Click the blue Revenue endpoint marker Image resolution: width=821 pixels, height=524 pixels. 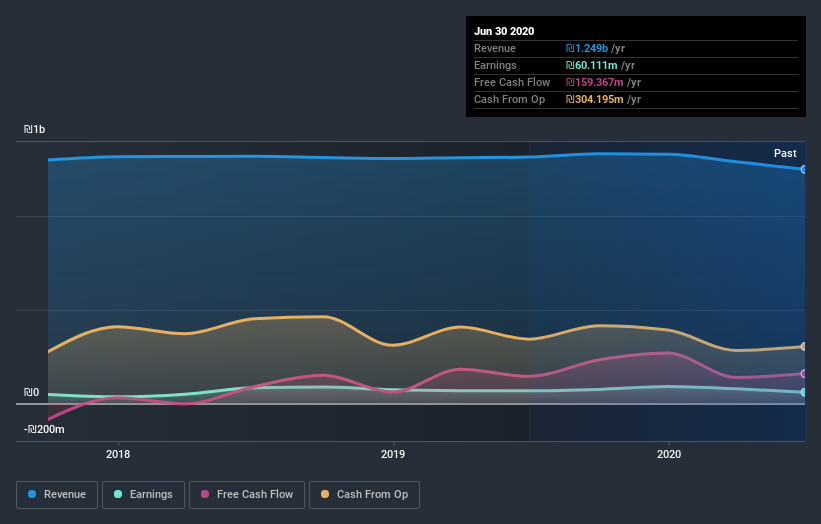click(803, 170)
